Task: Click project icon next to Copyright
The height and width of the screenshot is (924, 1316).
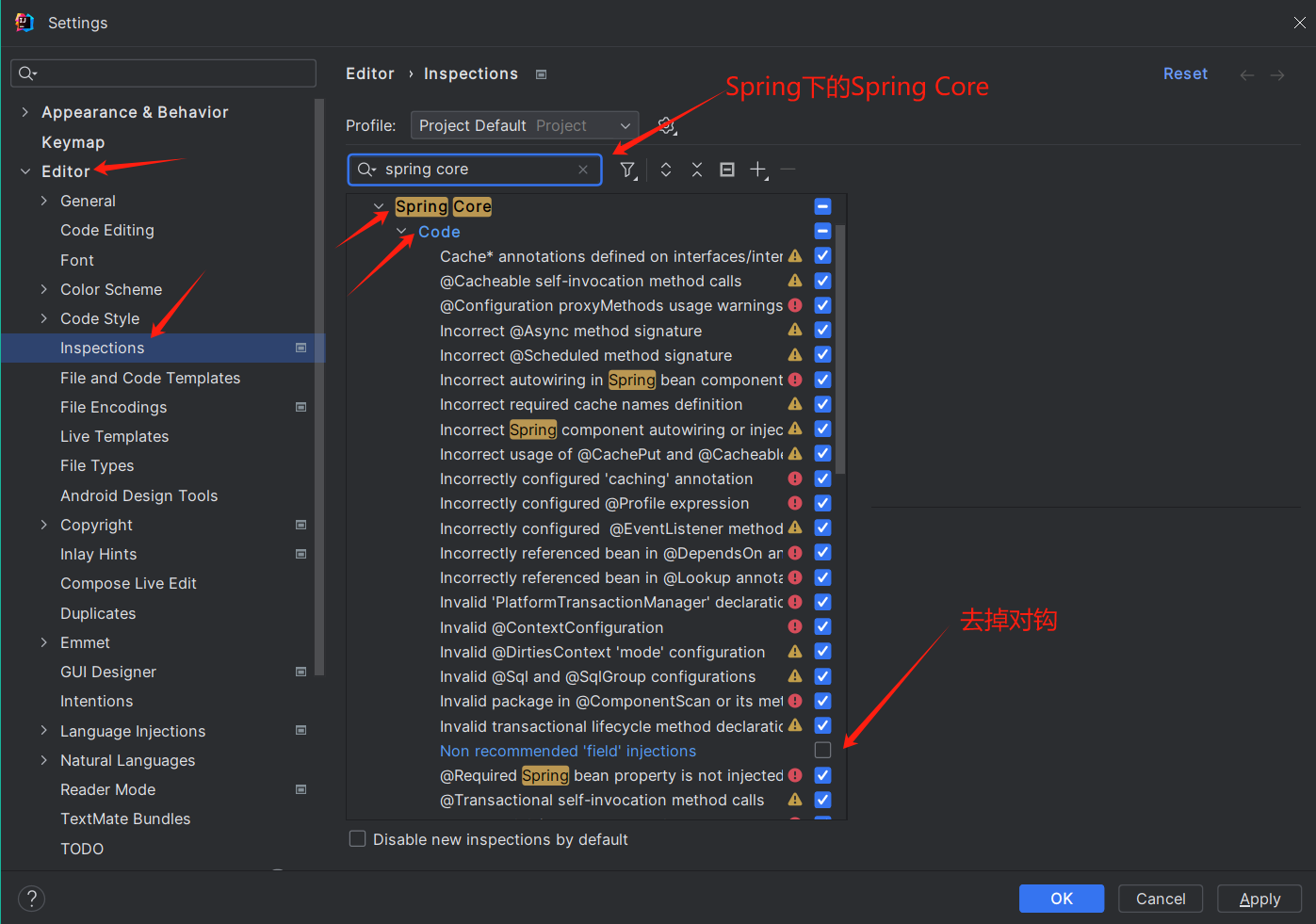Action: (301, 525)
